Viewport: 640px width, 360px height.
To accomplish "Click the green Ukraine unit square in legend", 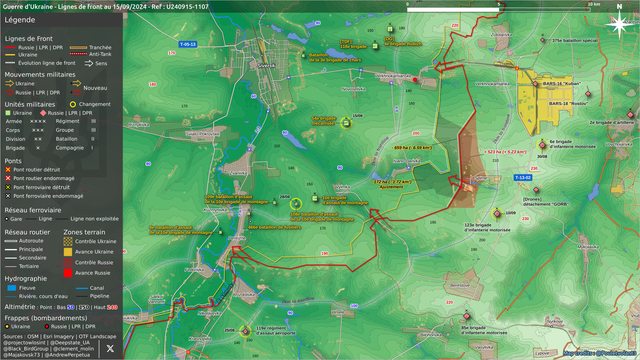I will tap(8, 113).
